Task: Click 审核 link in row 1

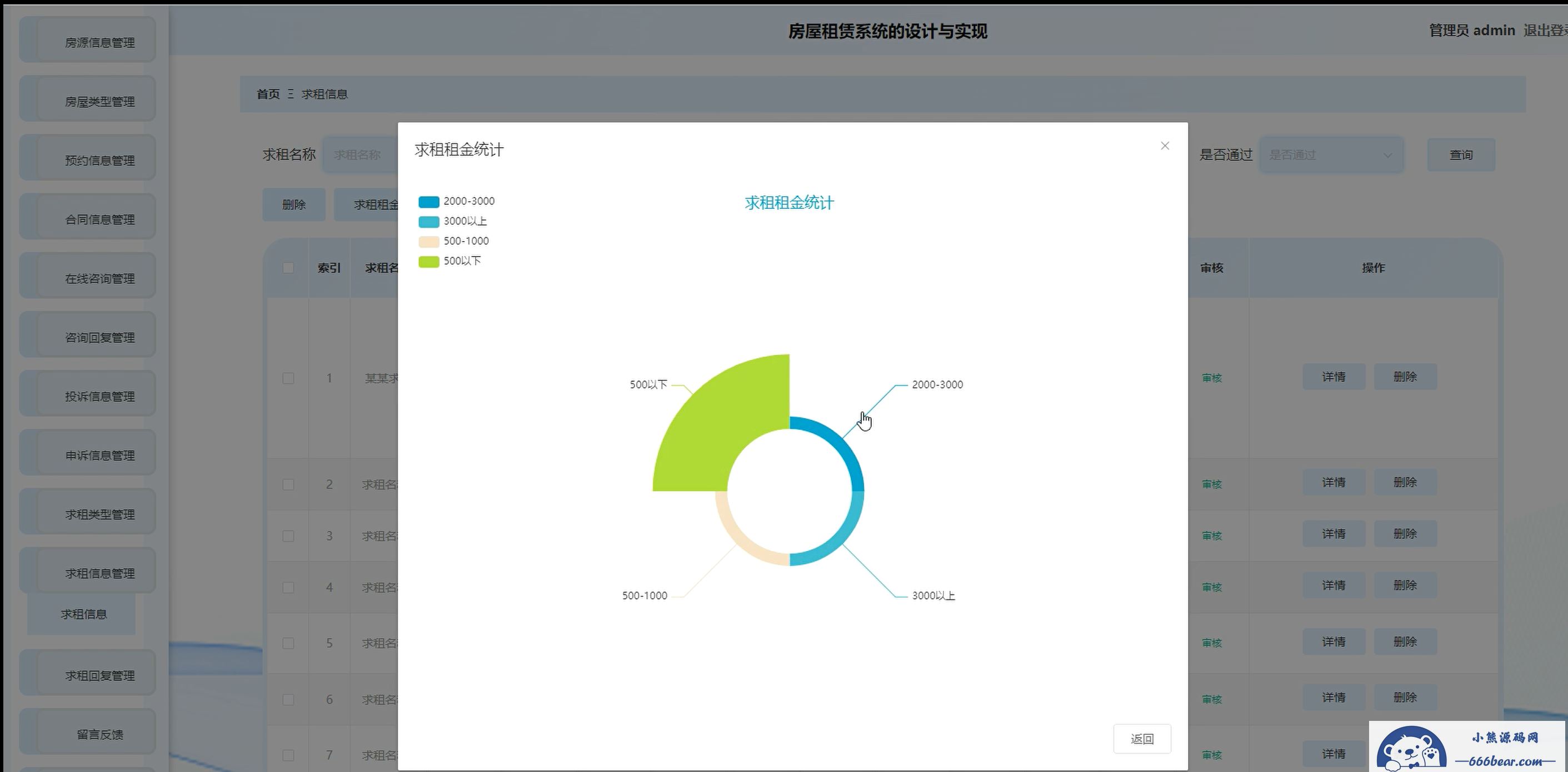Action: (1212, 378)
